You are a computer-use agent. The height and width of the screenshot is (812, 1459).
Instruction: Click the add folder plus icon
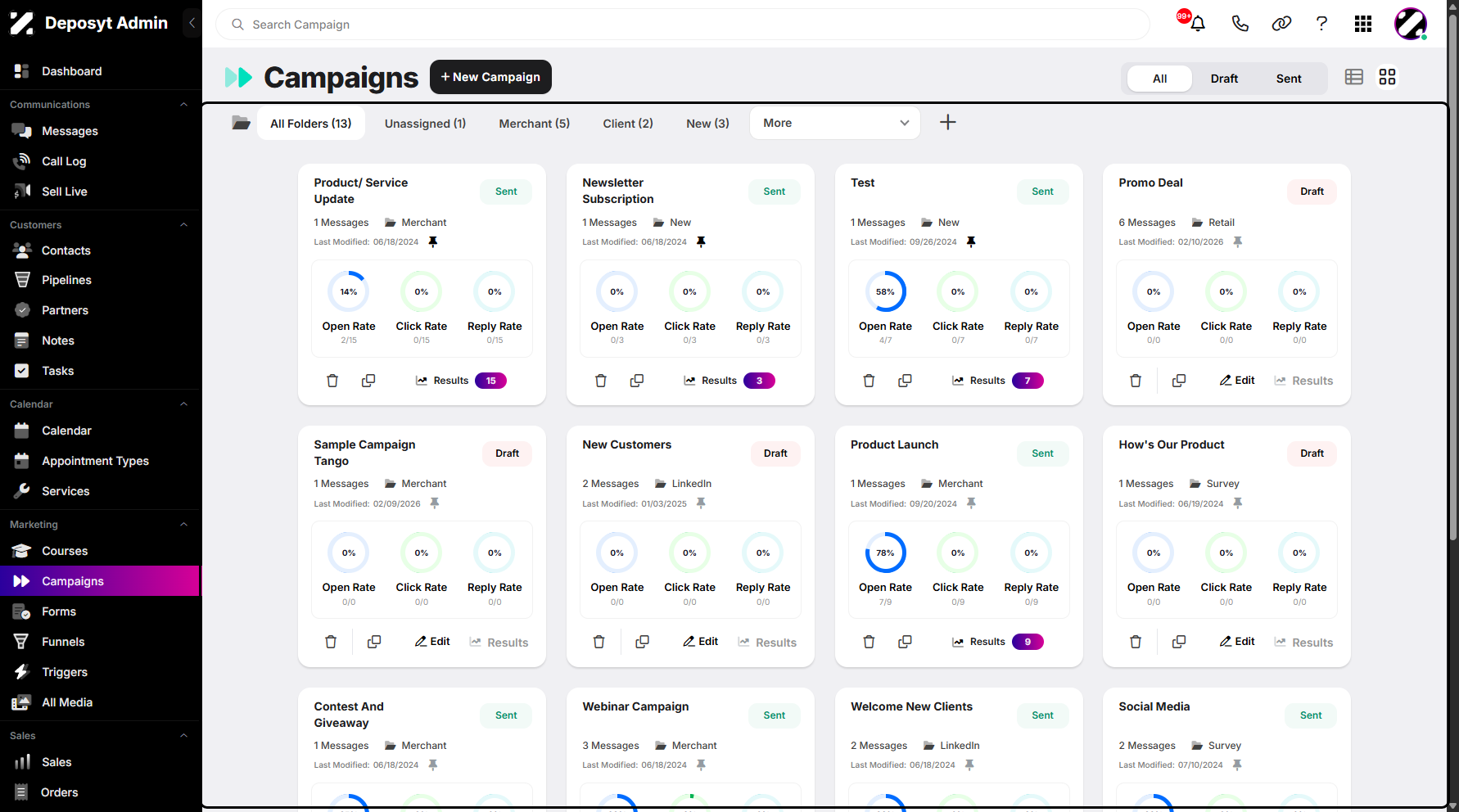[947, 123]
